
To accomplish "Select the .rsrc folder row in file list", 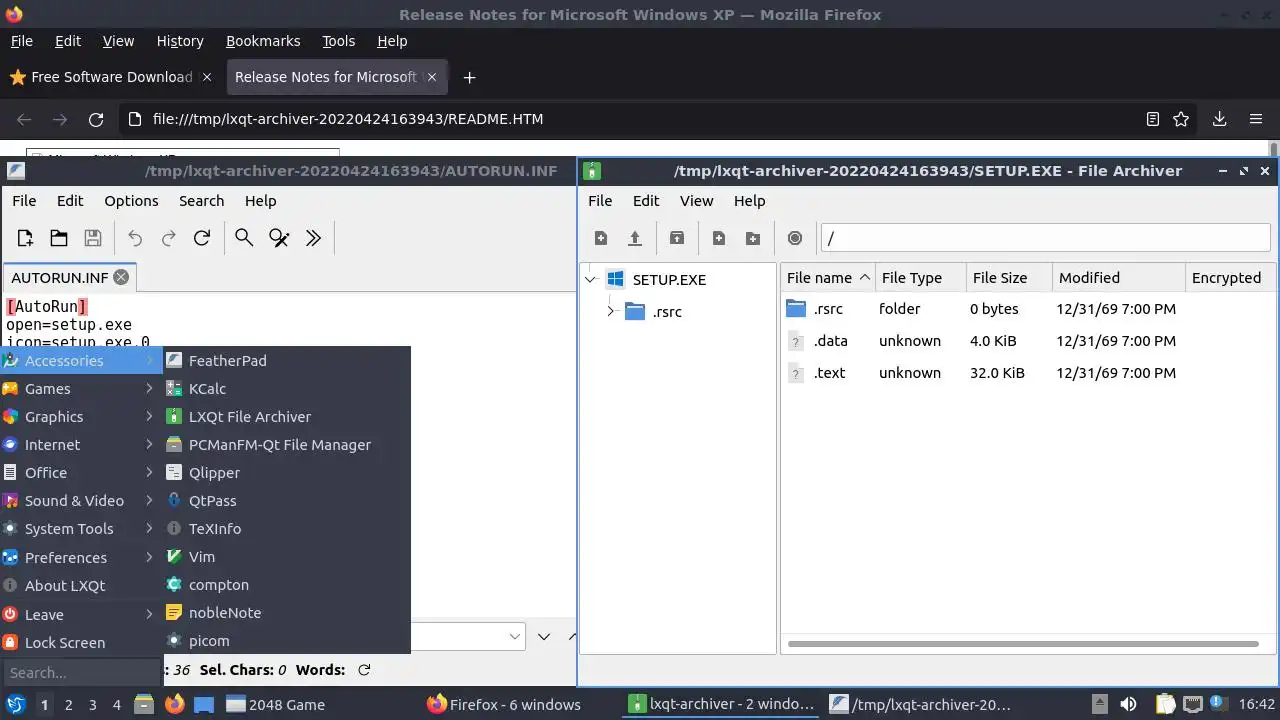I will [x=1028, y=309].
